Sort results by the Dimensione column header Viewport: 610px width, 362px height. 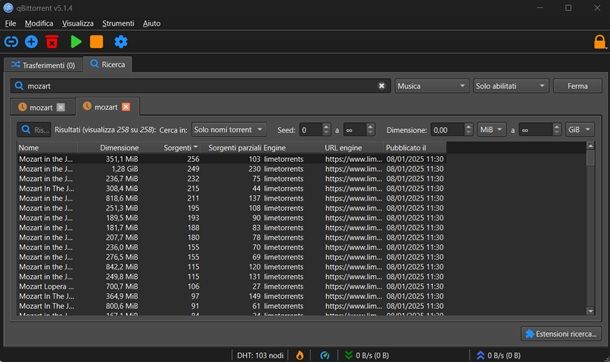(109, 148)
